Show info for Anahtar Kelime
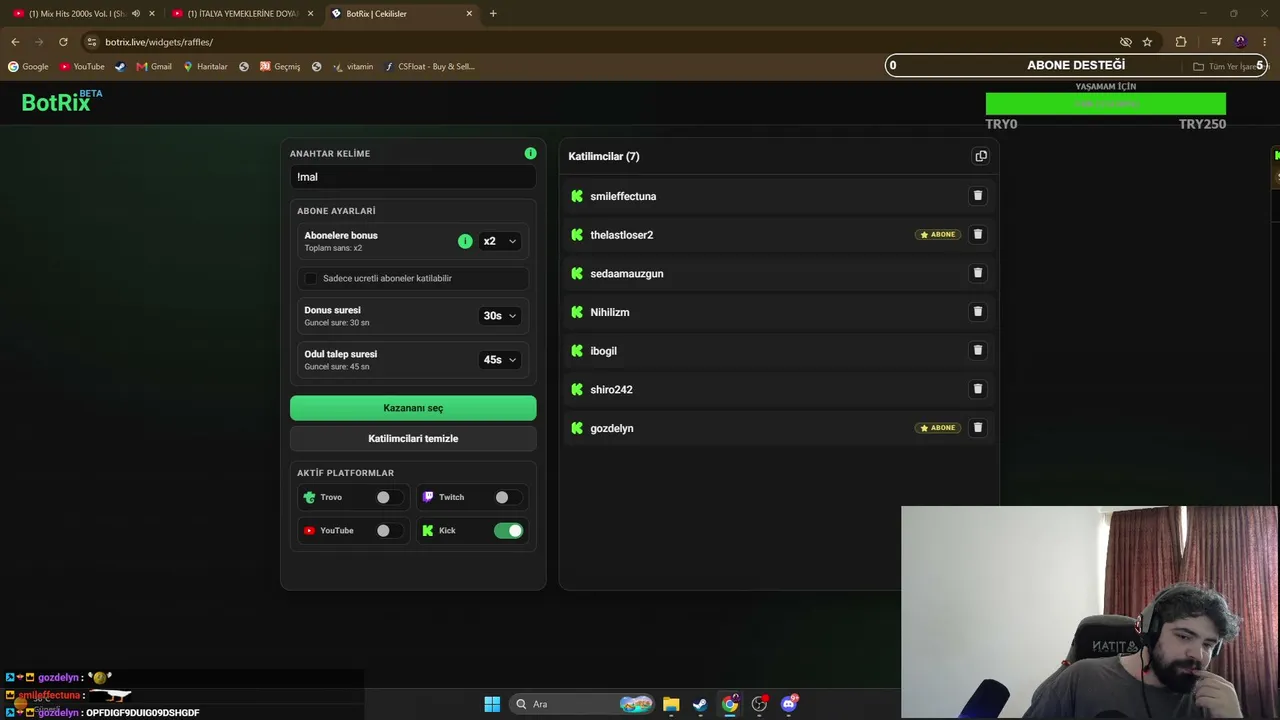The image size is (1280, 720). coord(530,153)
